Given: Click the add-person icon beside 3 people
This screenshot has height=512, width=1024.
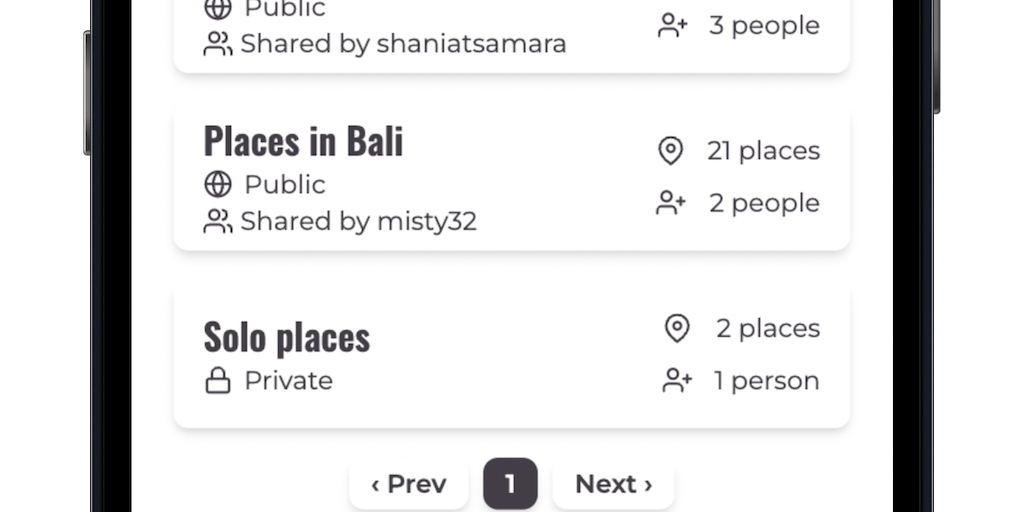Looking at the screenshot, I should pos(673,26).
